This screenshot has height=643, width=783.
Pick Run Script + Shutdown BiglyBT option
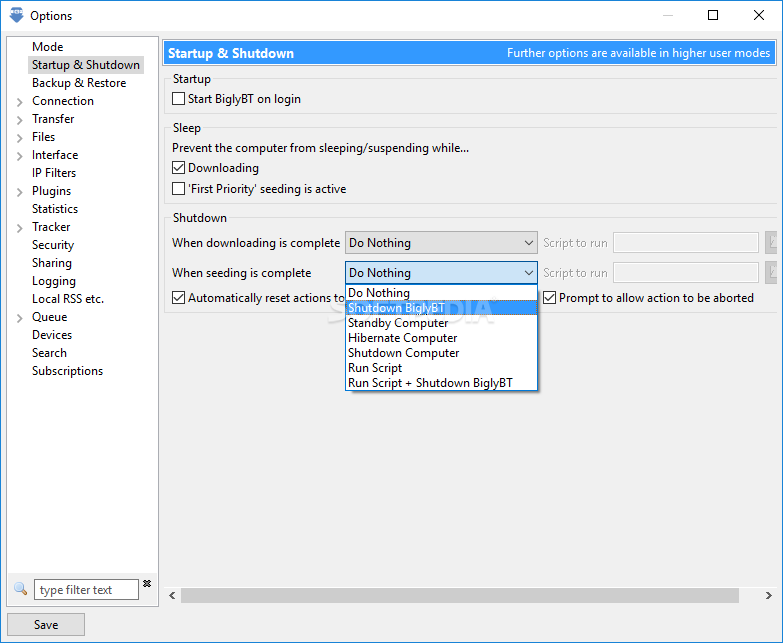click(441, 383)
